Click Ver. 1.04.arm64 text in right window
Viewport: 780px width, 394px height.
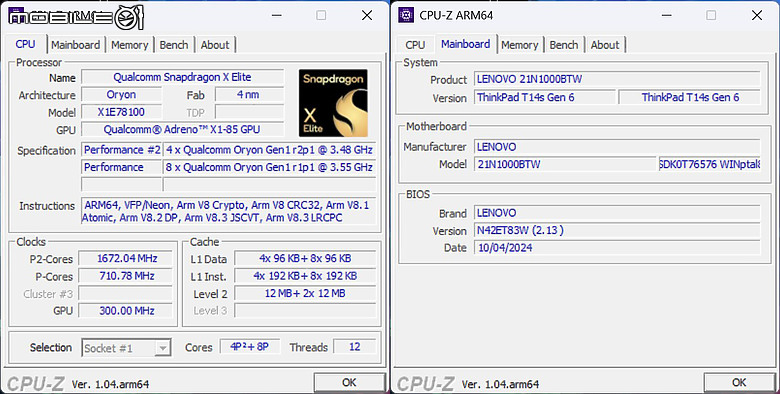coord(500,384)
